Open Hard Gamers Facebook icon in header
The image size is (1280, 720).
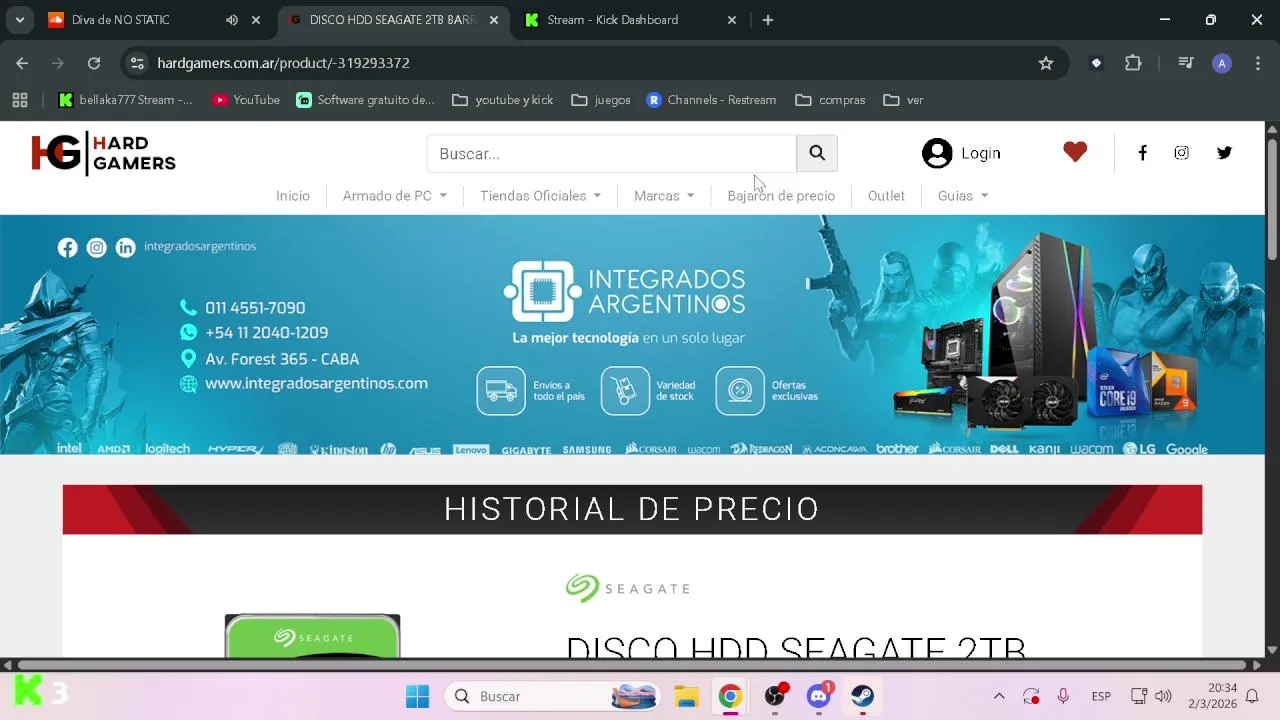point(1142,153)
